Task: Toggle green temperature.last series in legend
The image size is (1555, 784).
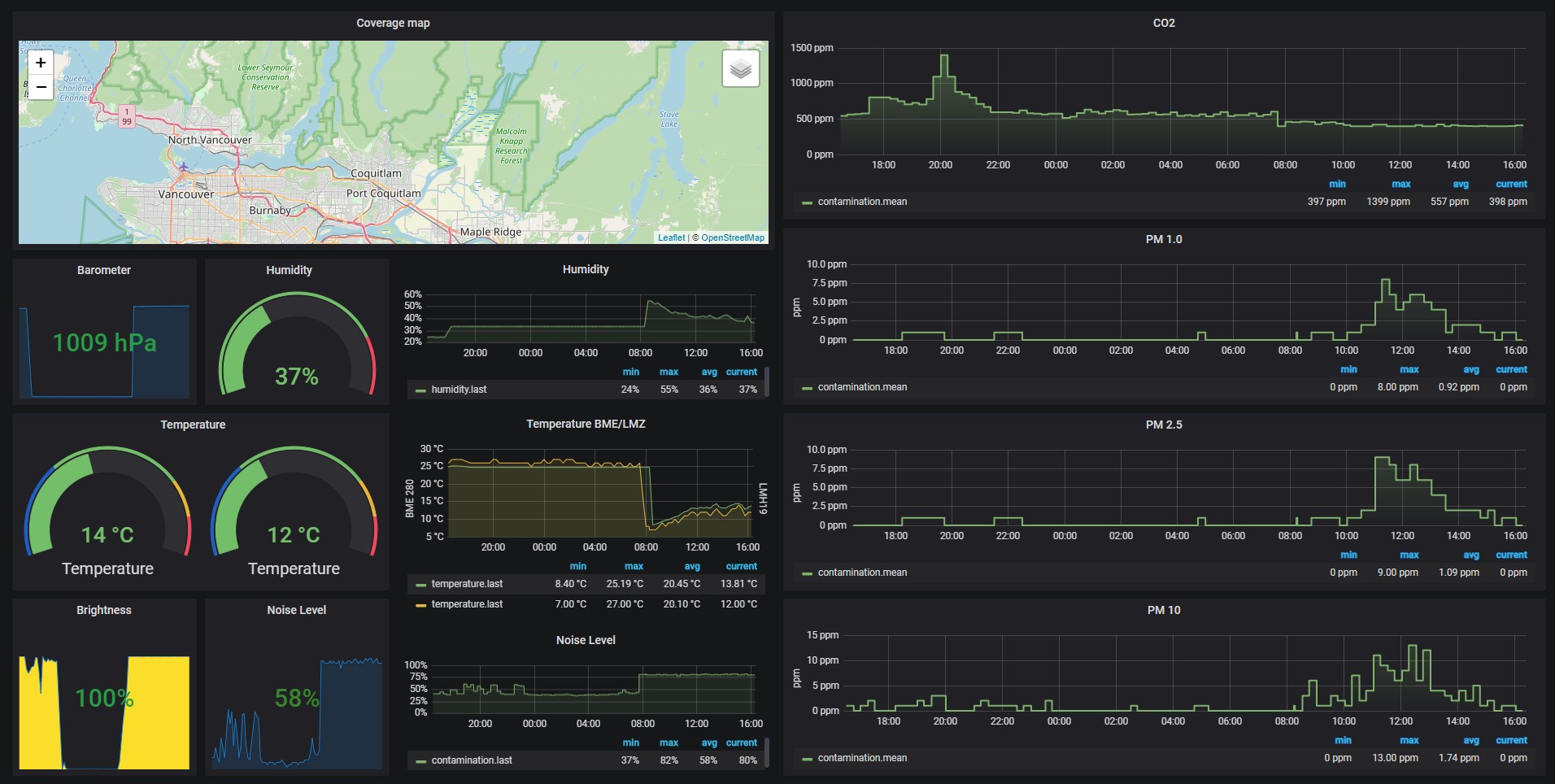Action: pyautogui.click(x=467, y=584)
